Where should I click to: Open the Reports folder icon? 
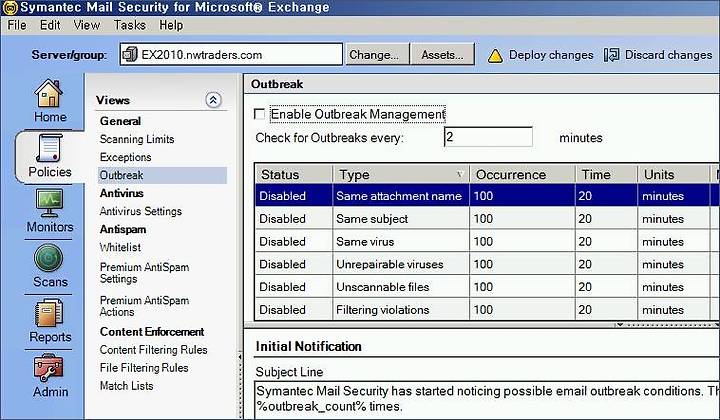pos(49,313)
